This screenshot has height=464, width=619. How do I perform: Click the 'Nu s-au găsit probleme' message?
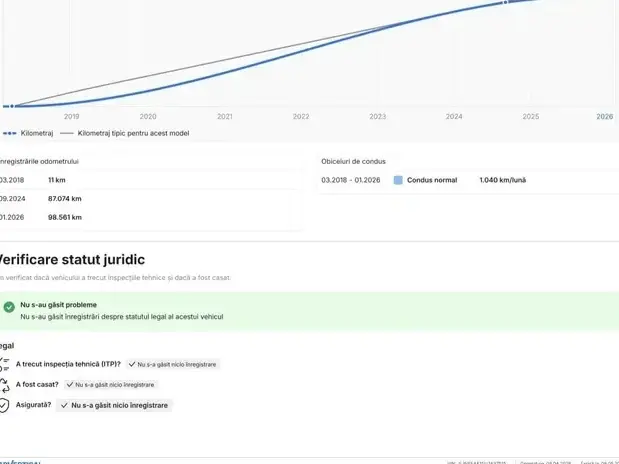point(58,305)
